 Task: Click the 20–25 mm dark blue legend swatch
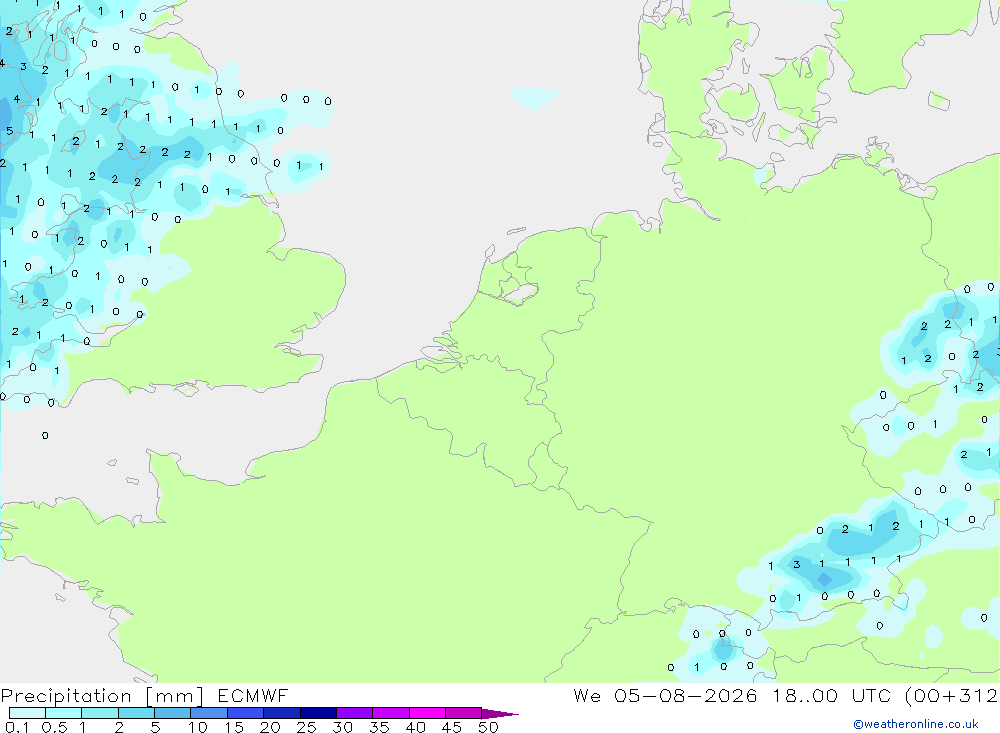pos(282,713)
